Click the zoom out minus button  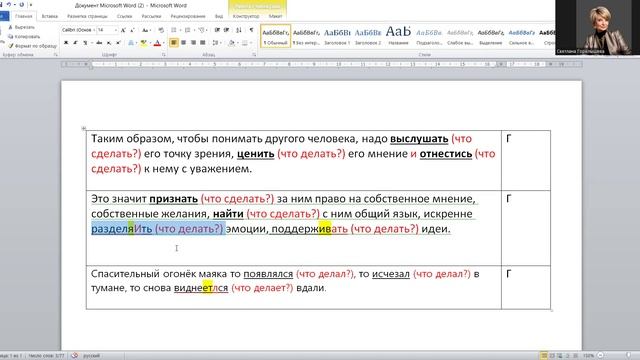pos(600,356)
